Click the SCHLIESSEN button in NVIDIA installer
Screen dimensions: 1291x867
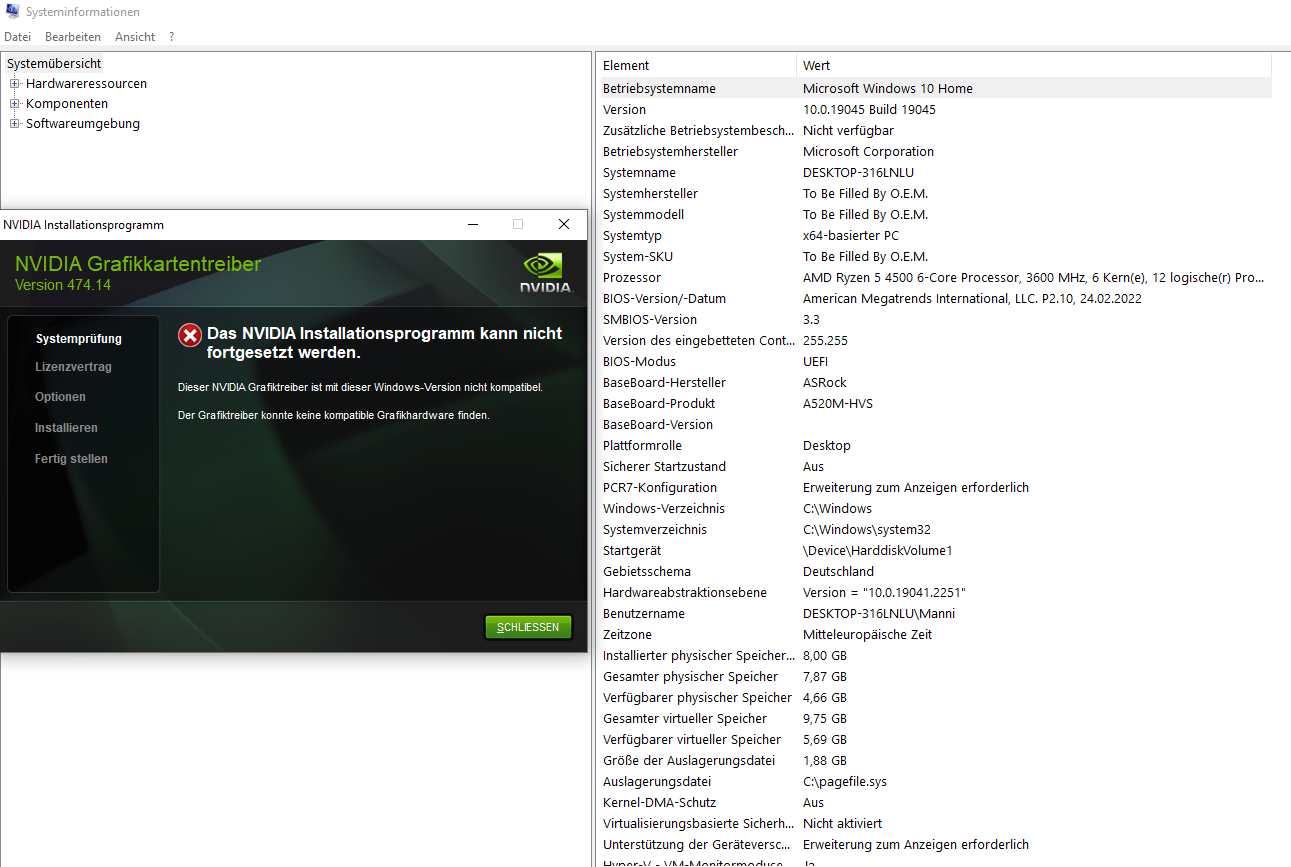point(528,627)
